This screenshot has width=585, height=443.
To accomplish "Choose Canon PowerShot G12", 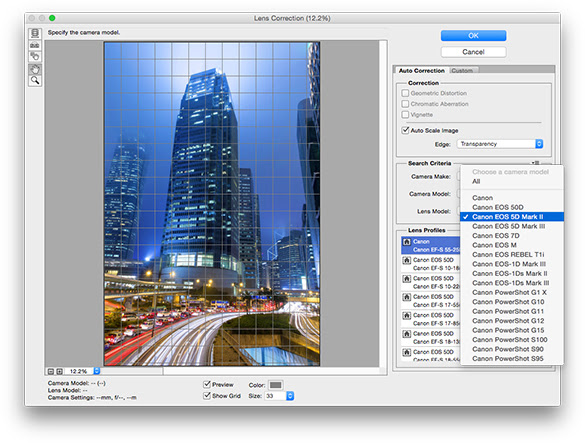I will pyautogui.click(x=512, y=321).
